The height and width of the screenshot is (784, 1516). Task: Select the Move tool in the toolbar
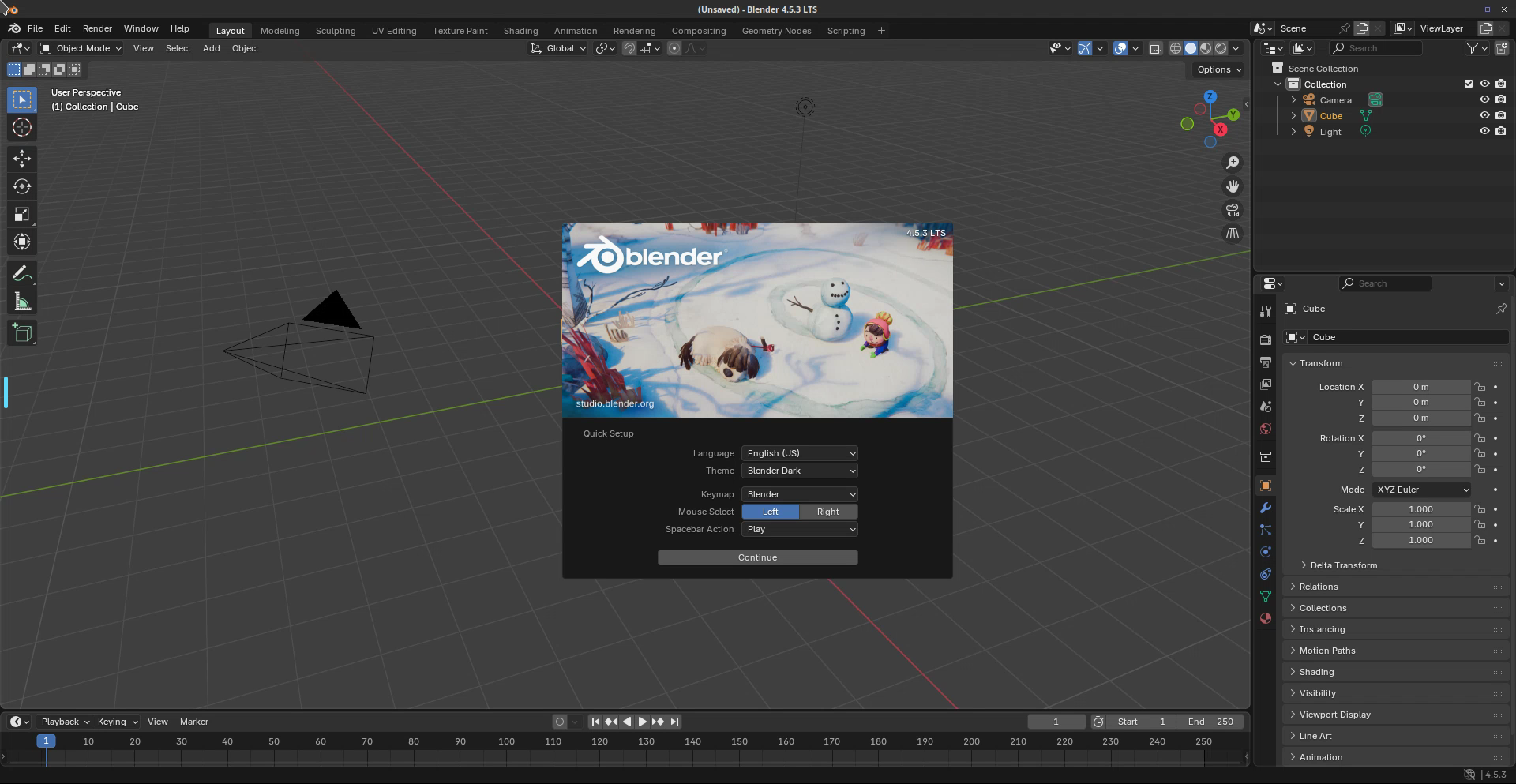pyautogui.click(x=21, y=159)
